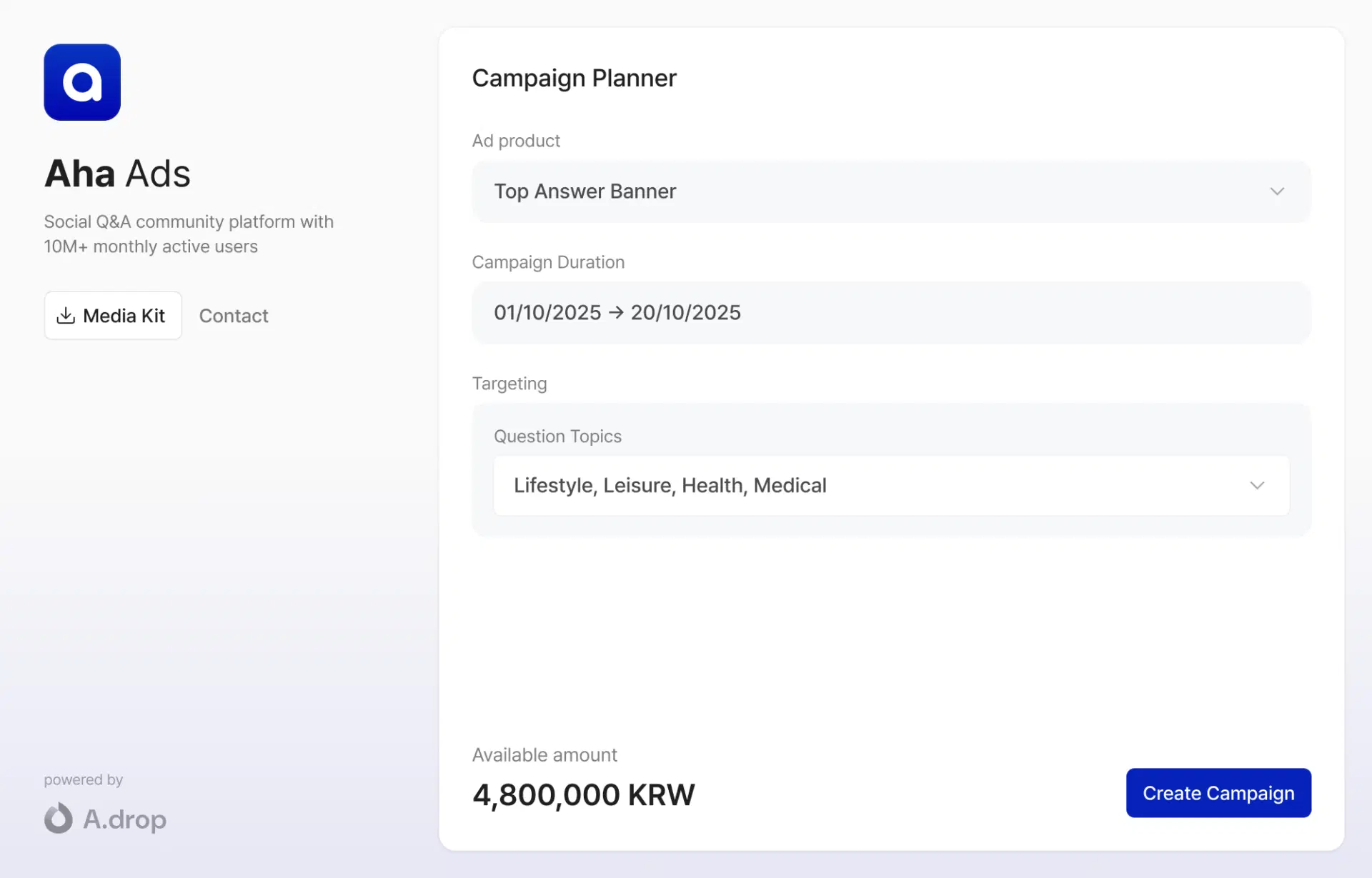Click the download icon in Media Kit

(x=66, y=315)
